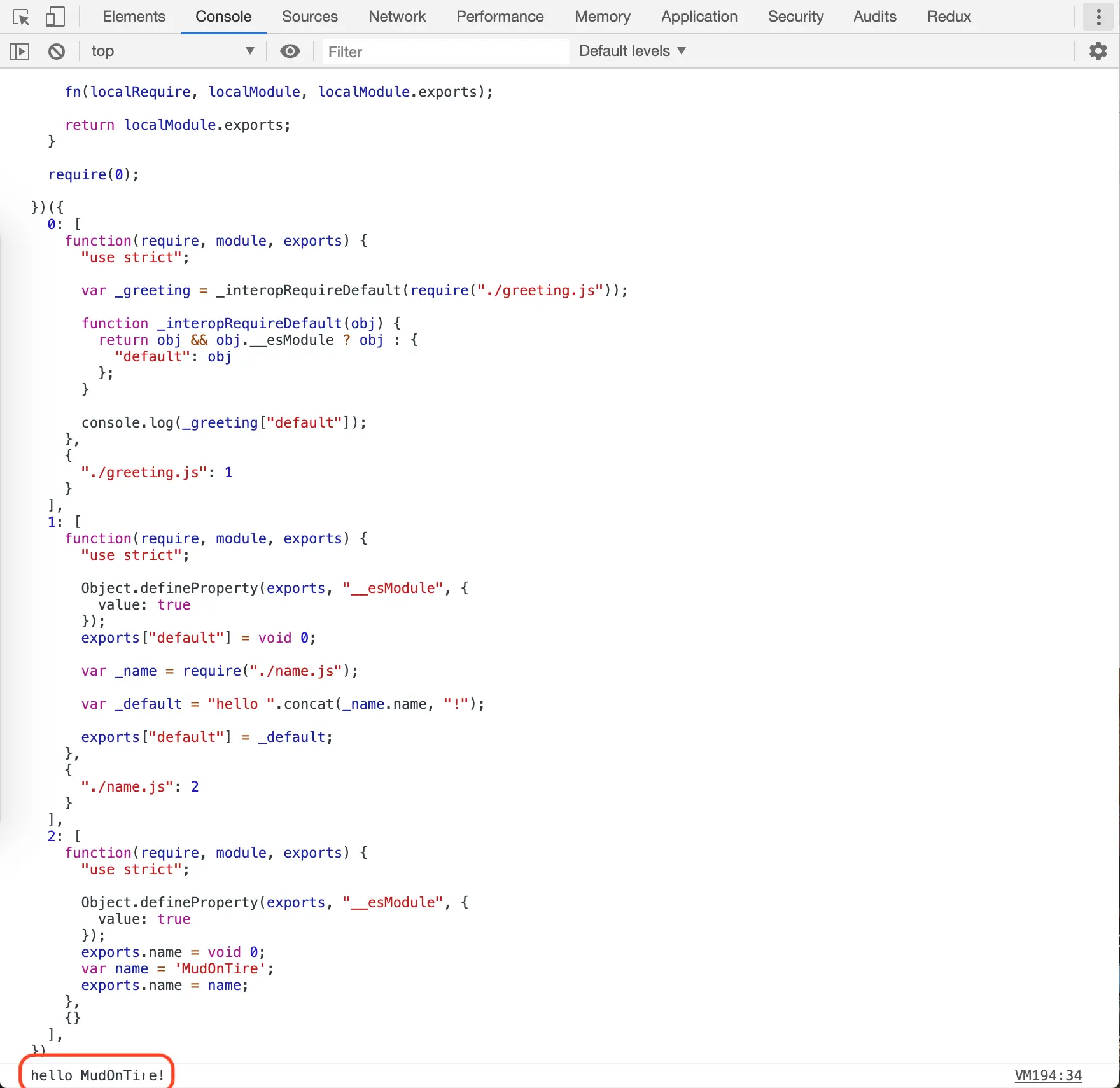
Task: Click the "./greeting.js": 1 mapping line
Action: click(x=157, y=472)
